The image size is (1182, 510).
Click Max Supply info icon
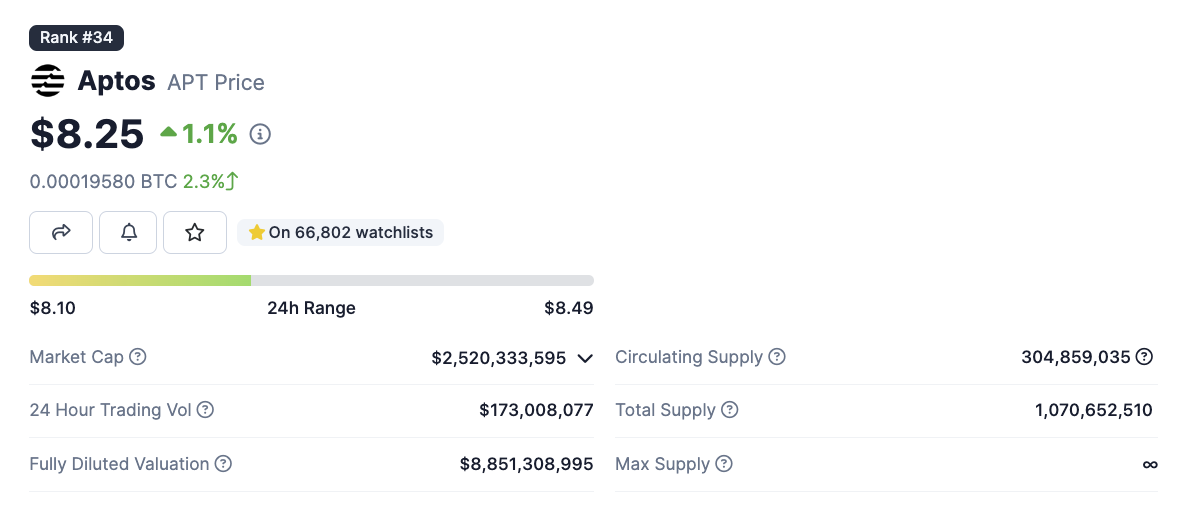tap(724, 464)
